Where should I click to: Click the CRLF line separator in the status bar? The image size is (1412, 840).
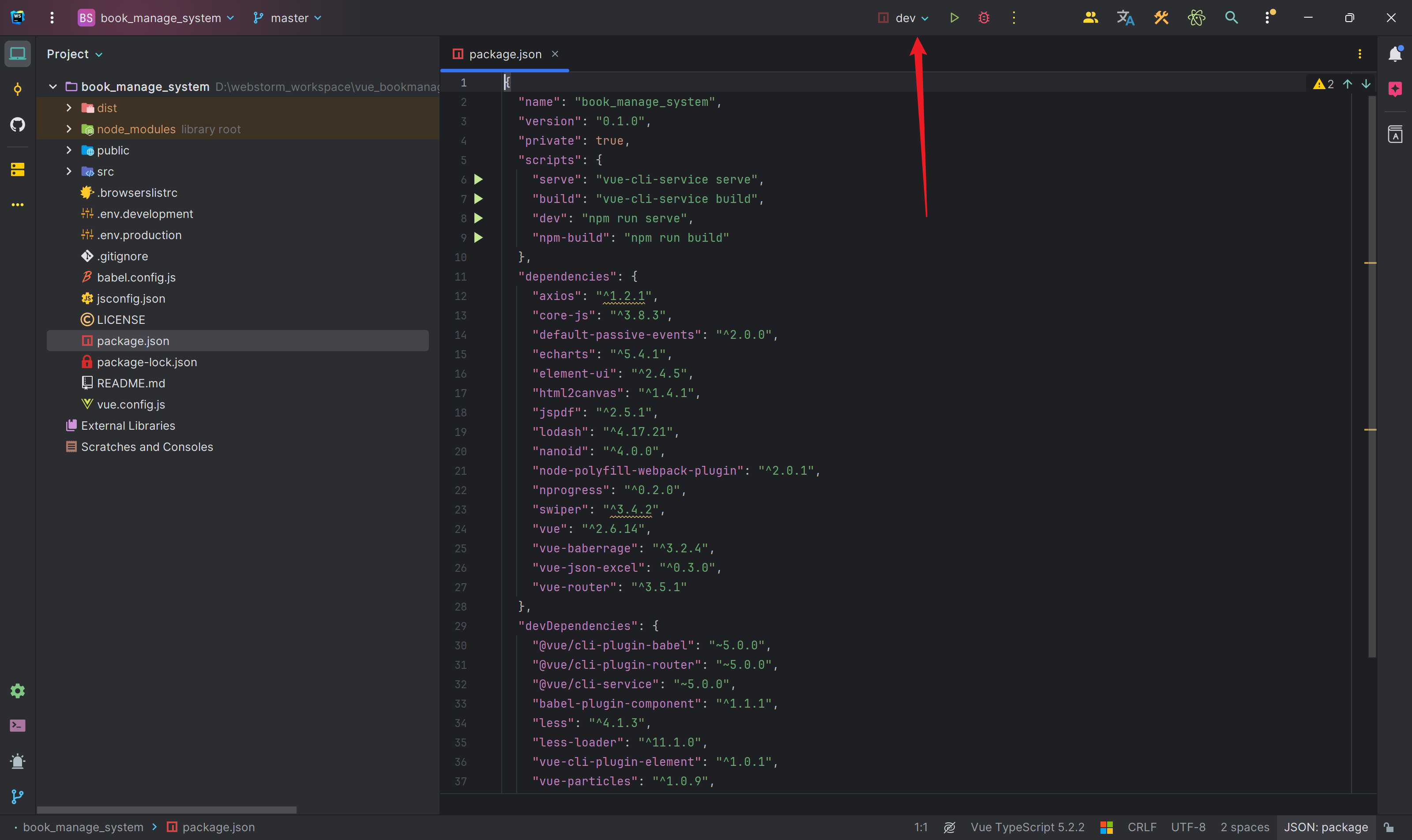(x=1142, y=827)
